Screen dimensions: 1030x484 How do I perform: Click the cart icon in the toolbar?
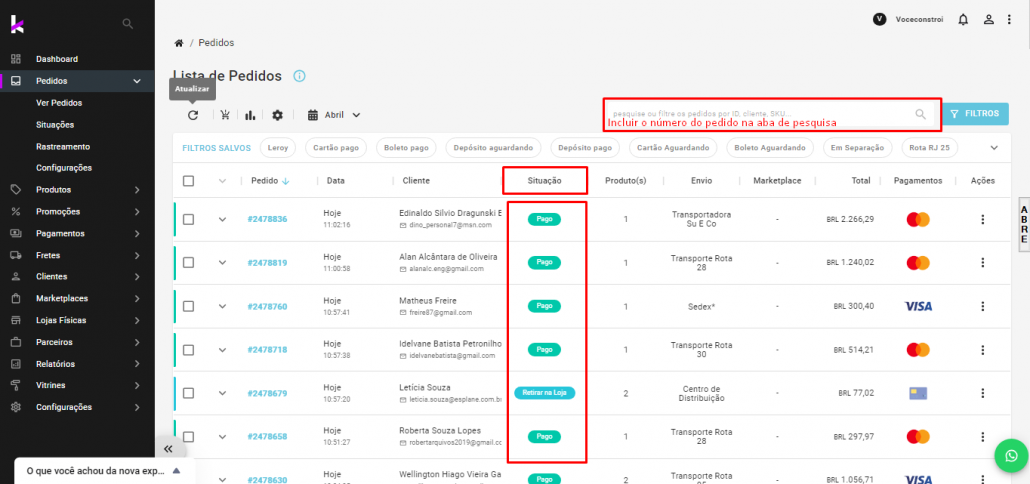tap(226, 115)
